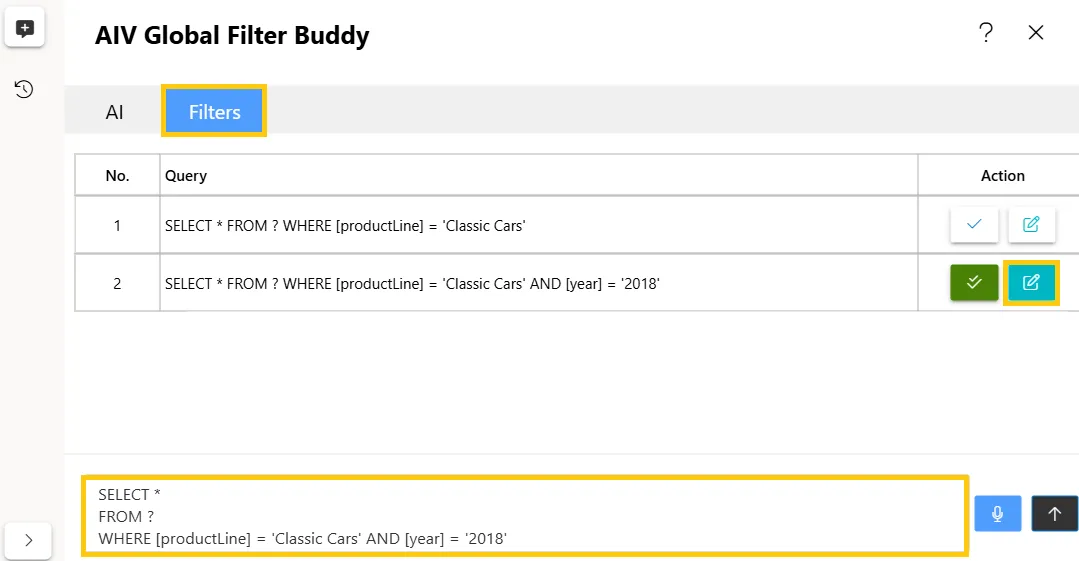
Task: Close the AIV Global Filter Buddy panel
Action: [1036, 32]
